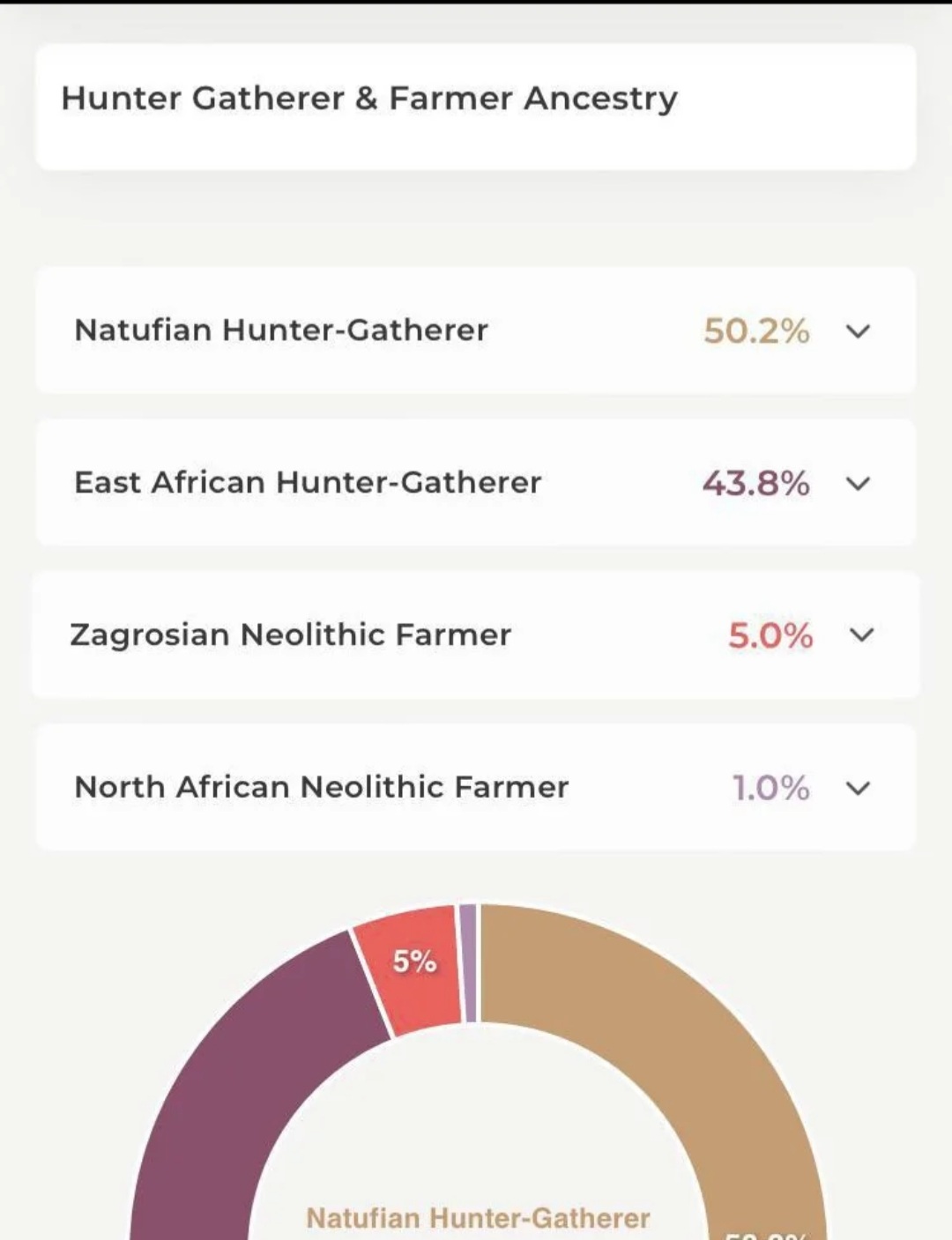Select the thin lavender donut chart segment

pyautogui.click(x=468, y=963)
